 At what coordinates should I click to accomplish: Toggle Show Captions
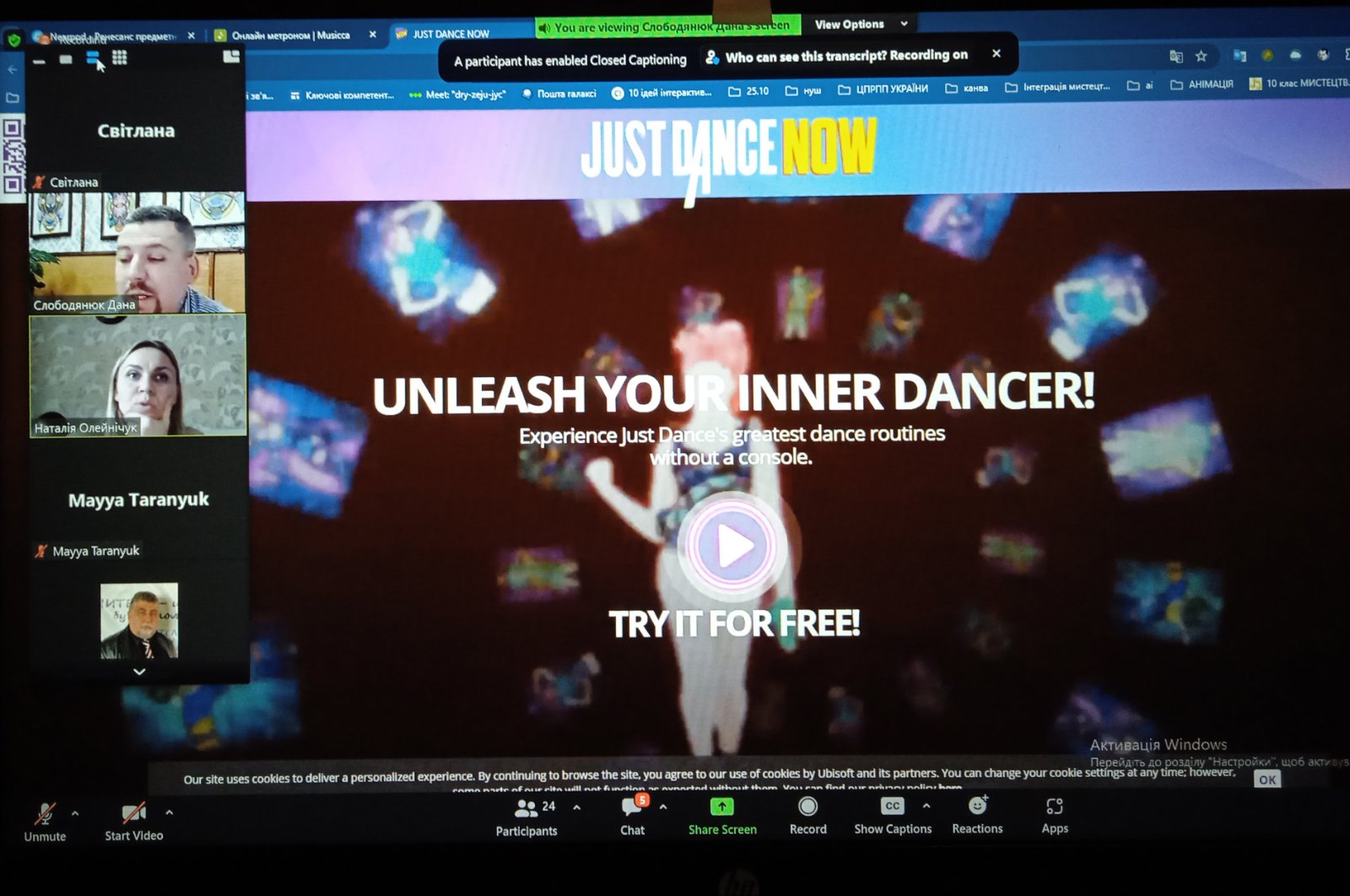(892, 816)
